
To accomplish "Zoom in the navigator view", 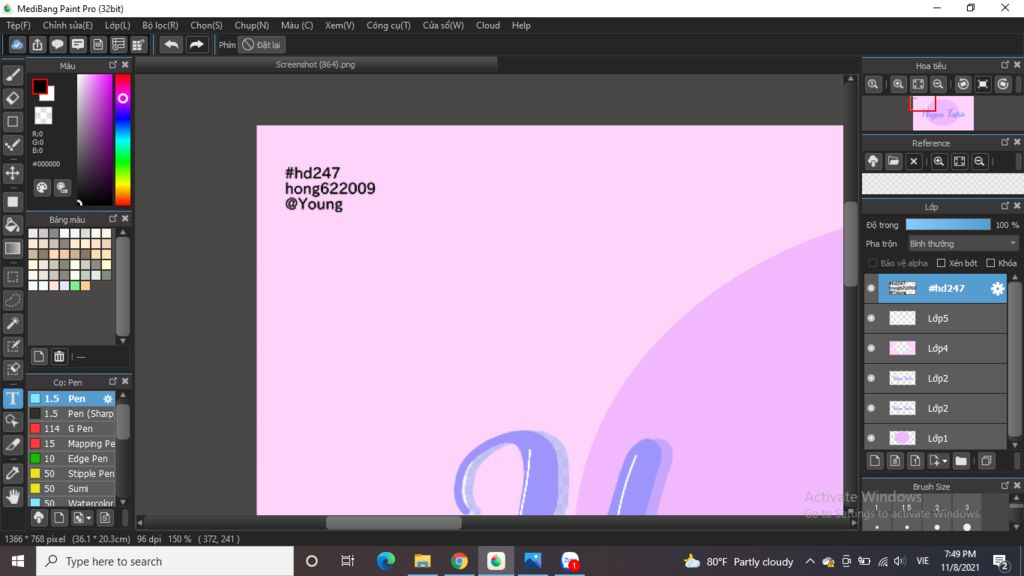I will click(898, 84).
